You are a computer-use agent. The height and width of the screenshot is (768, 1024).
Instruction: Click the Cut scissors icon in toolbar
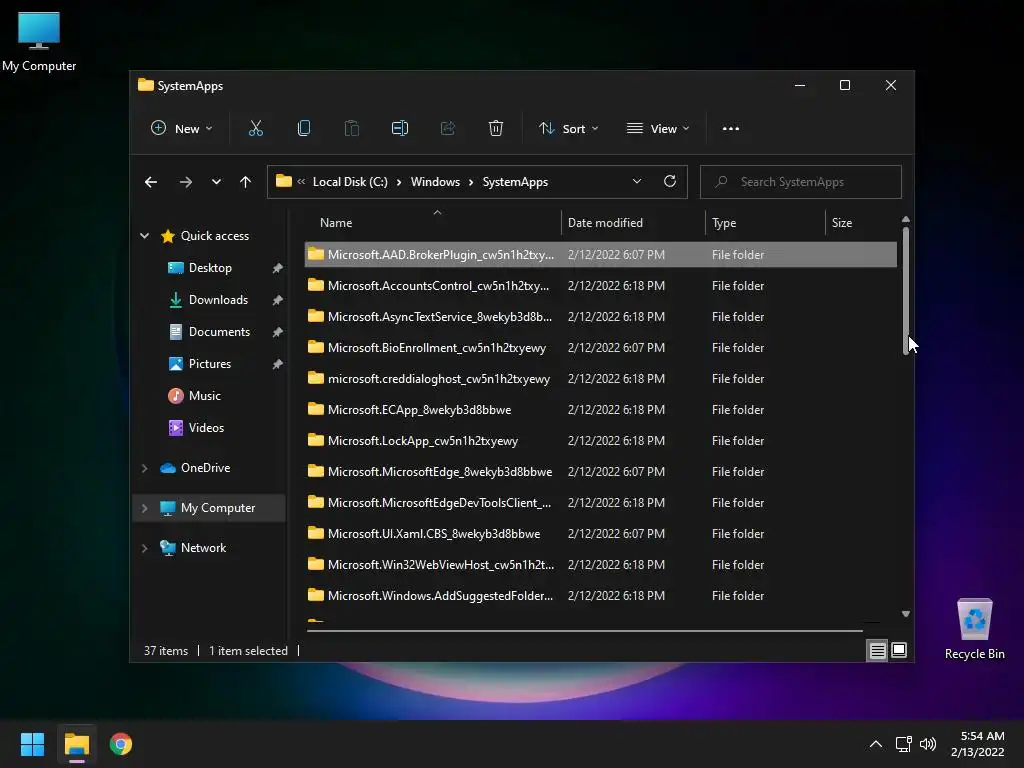255,129
